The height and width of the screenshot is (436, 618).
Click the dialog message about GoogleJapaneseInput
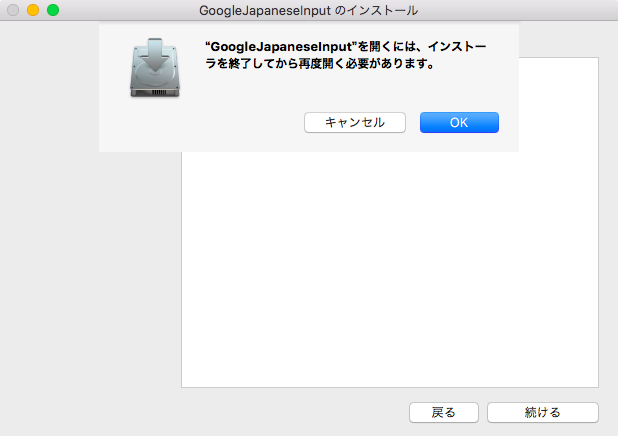[346, 55]
